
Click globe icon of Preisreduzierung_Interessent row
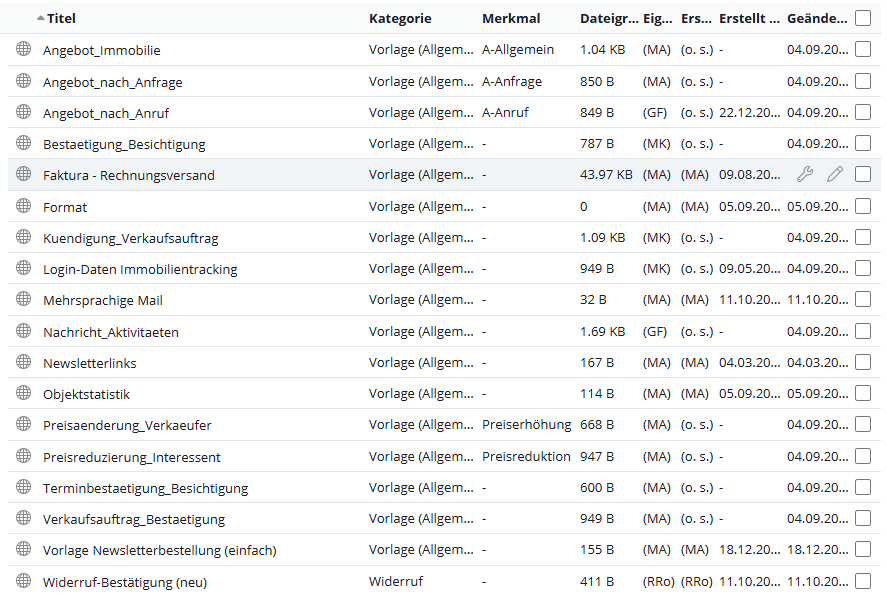[x=23, y=456]
